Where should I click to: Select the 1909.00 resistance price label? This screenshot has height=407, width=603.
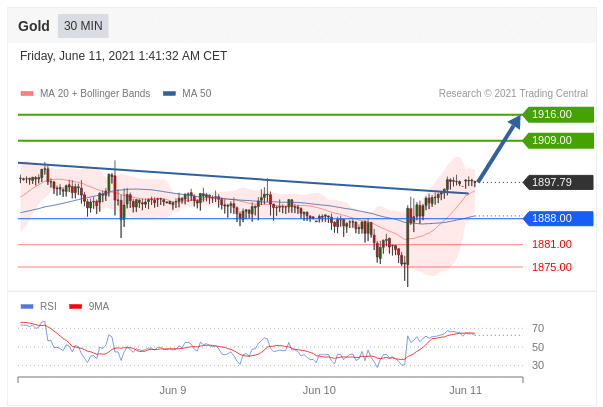point(558,140)
